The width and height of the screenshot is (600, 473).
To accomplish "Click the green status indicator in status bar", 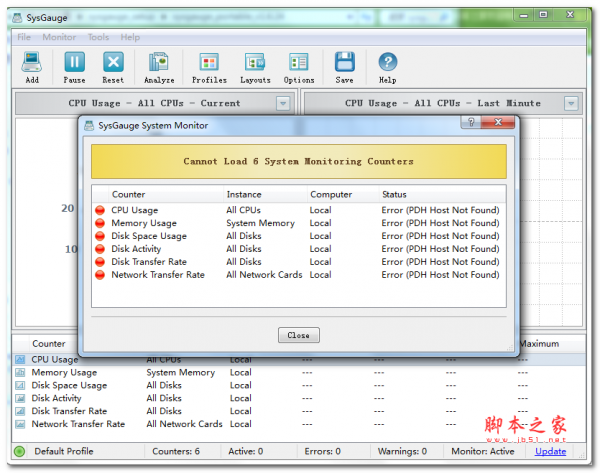I will 19,452.
